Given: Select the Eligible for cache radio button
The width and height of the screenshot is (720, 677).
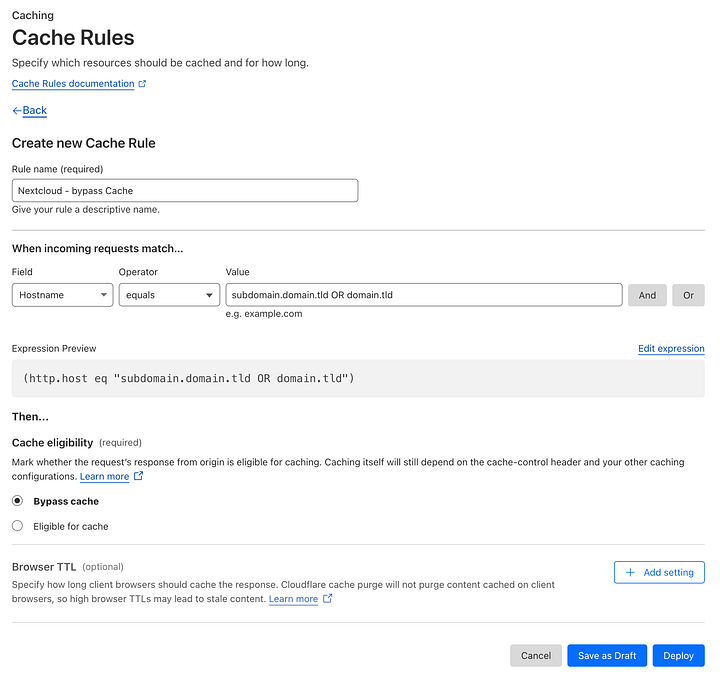Looking at the screenshot, I should coord(17,525).
